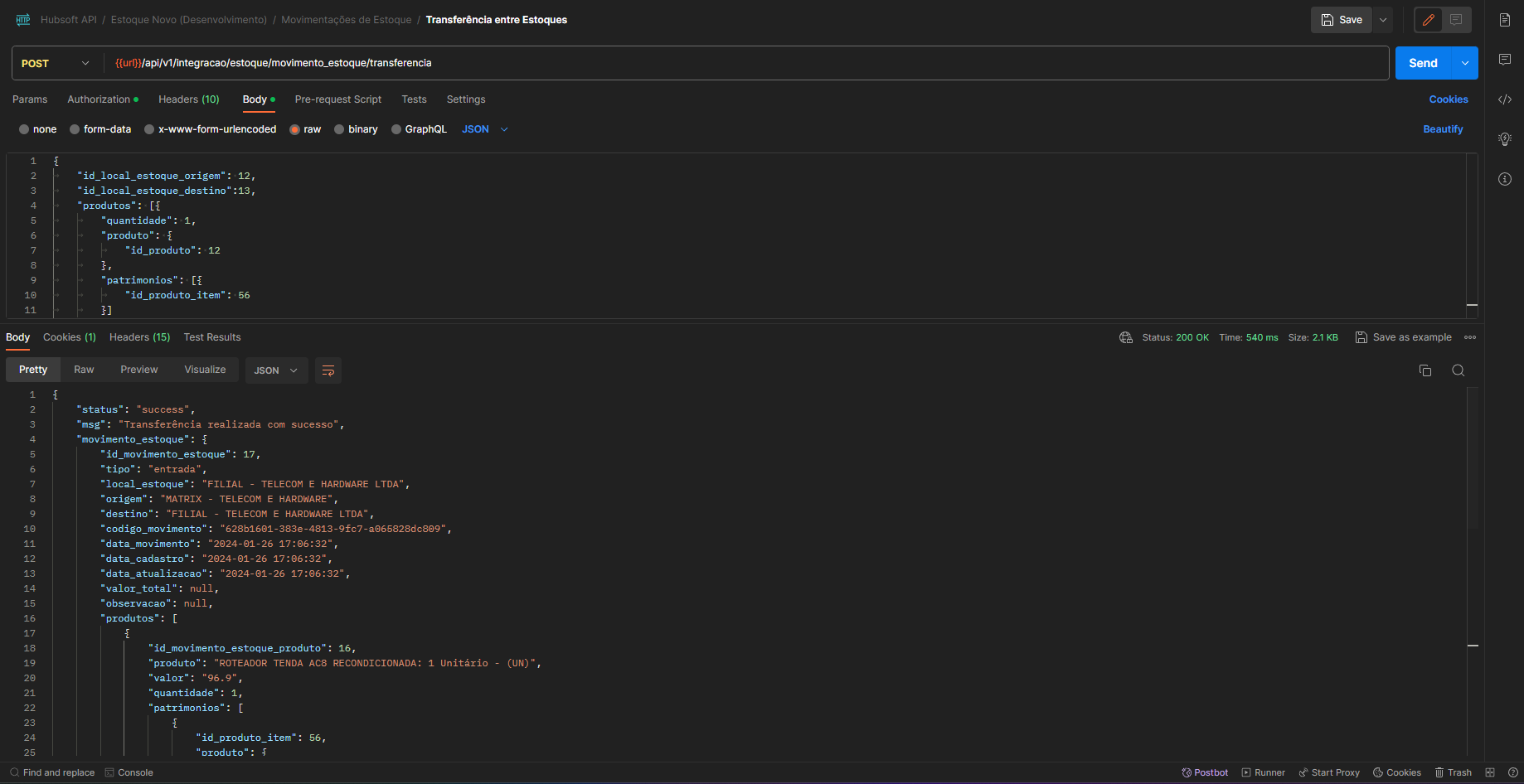Click the request URL field

(x=746, y=63)
